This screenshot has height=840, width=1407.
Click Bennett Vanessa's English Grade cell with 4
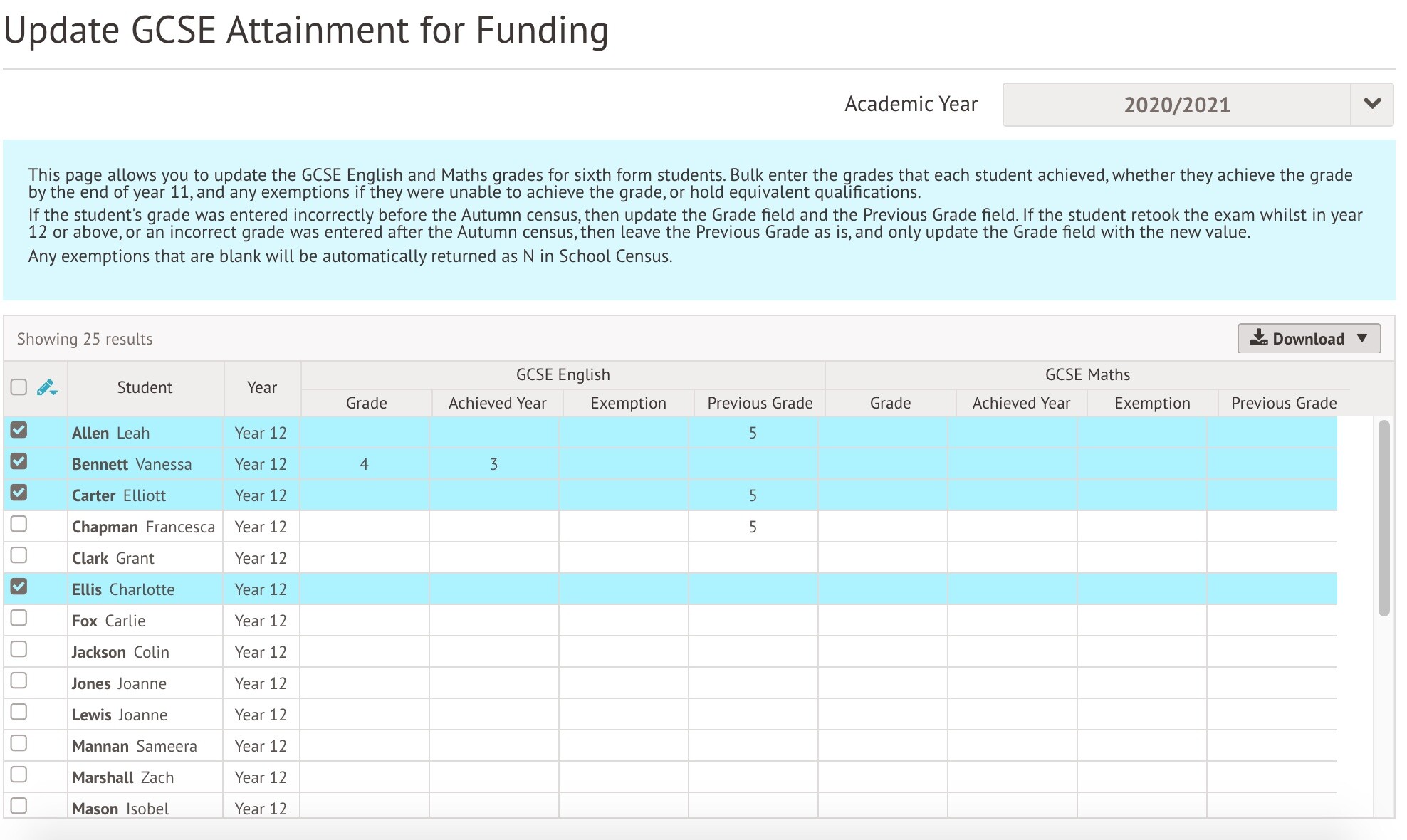(365, 465)
